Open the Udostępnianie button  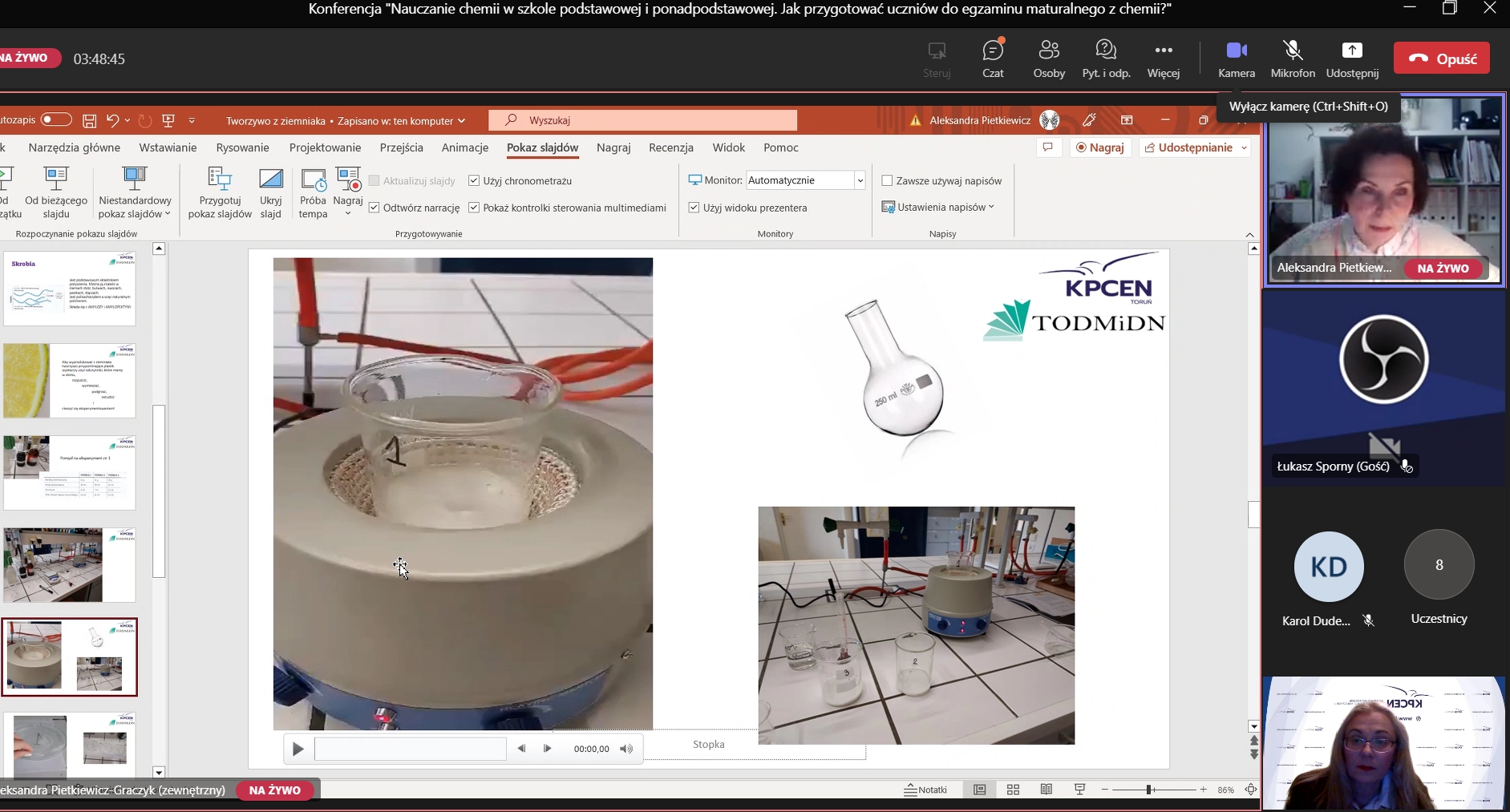coord(1188,147)
